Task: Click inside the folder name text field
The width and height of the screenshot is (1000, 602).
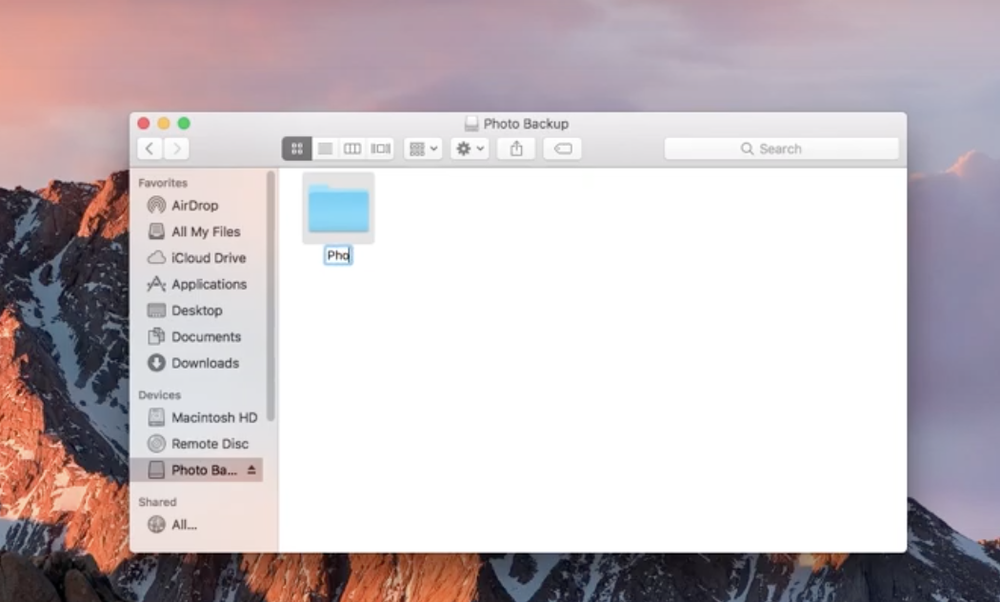Action: (338, 256)
